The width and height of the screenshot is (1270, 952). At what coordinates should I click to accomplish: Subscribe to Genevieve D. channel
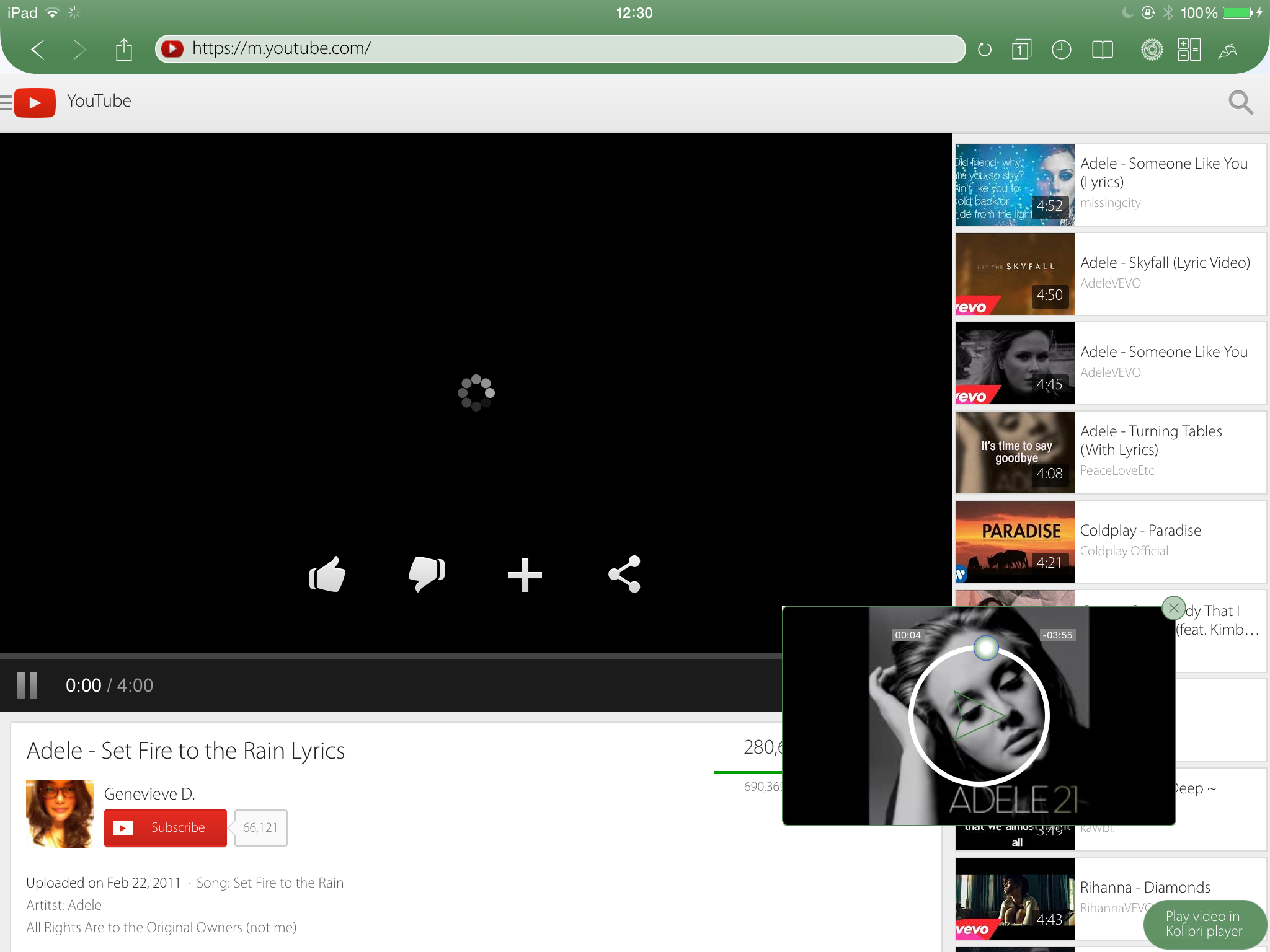(166, 827)
